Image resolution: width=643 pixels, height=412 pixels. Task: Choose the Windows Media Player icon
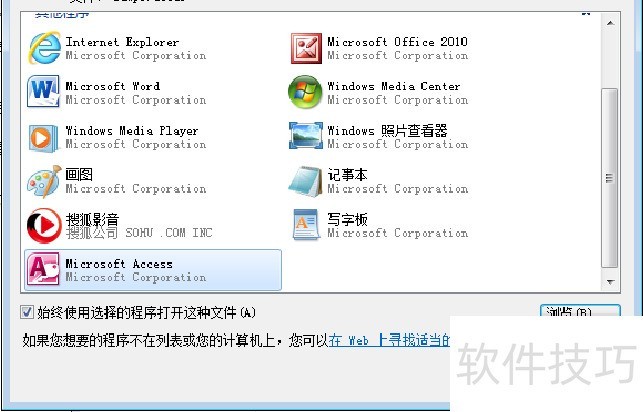point(43,138)
